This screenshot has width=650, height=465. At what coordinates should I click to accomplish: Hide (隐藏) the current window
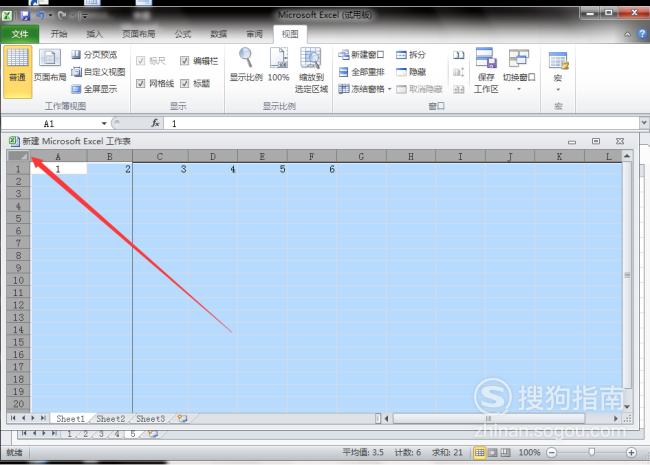point(411,72)
